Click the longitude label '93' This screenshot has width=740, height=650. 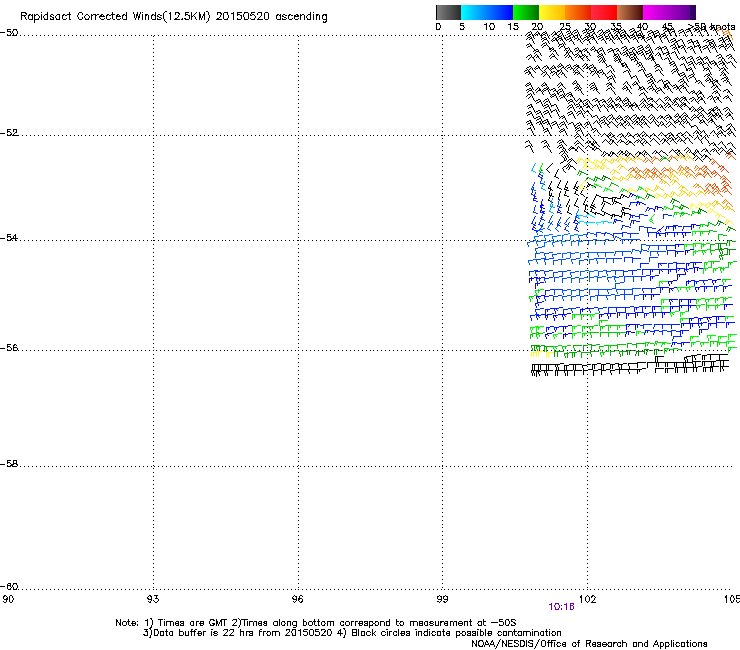click(x=153, y=599)
